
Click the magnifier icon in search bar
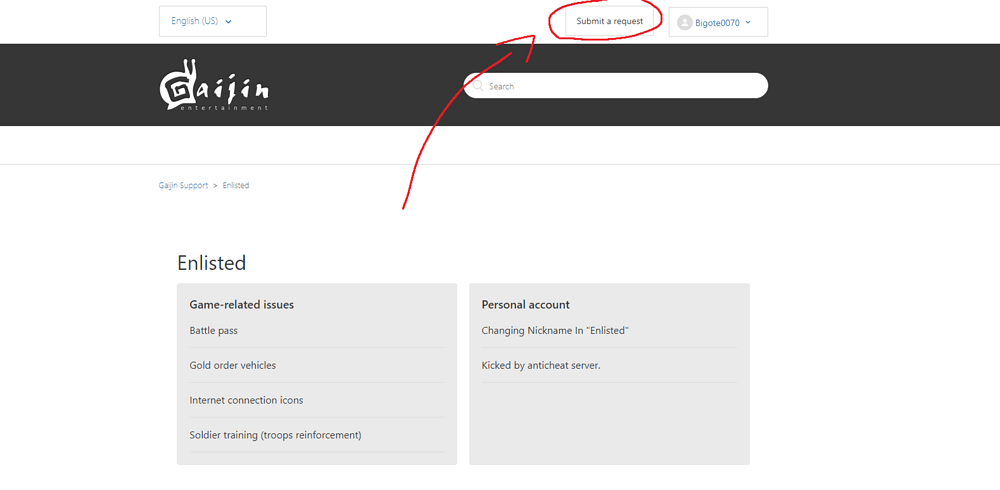478,86
